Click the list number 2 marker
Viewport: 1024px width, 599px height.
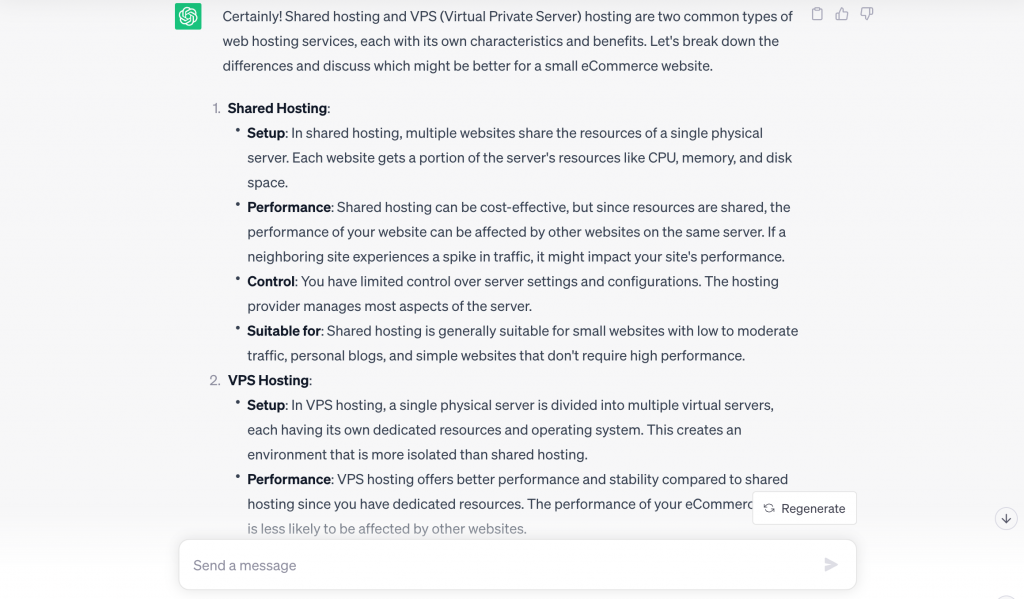[215, 380]
